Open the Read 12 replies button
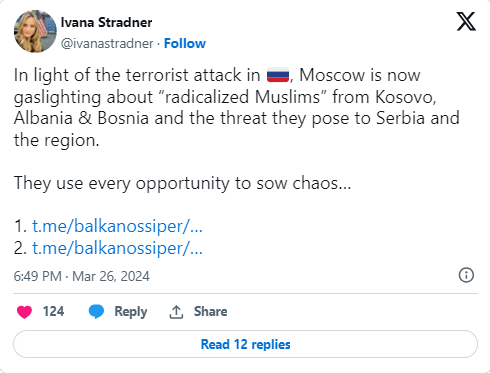The image size is (490, 373). click(245, 344)
